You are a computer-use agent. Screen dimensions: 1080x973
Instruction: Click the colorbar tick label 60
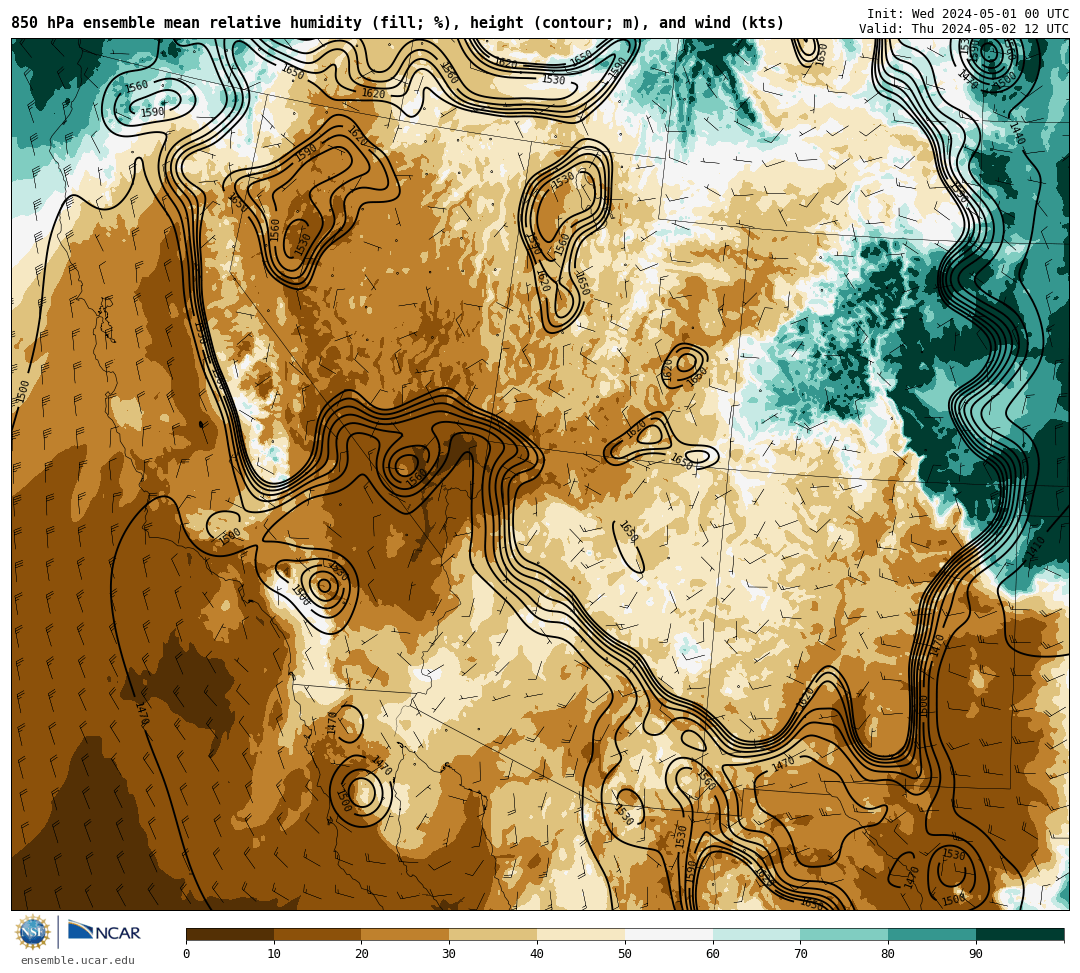tap(713, 954)
